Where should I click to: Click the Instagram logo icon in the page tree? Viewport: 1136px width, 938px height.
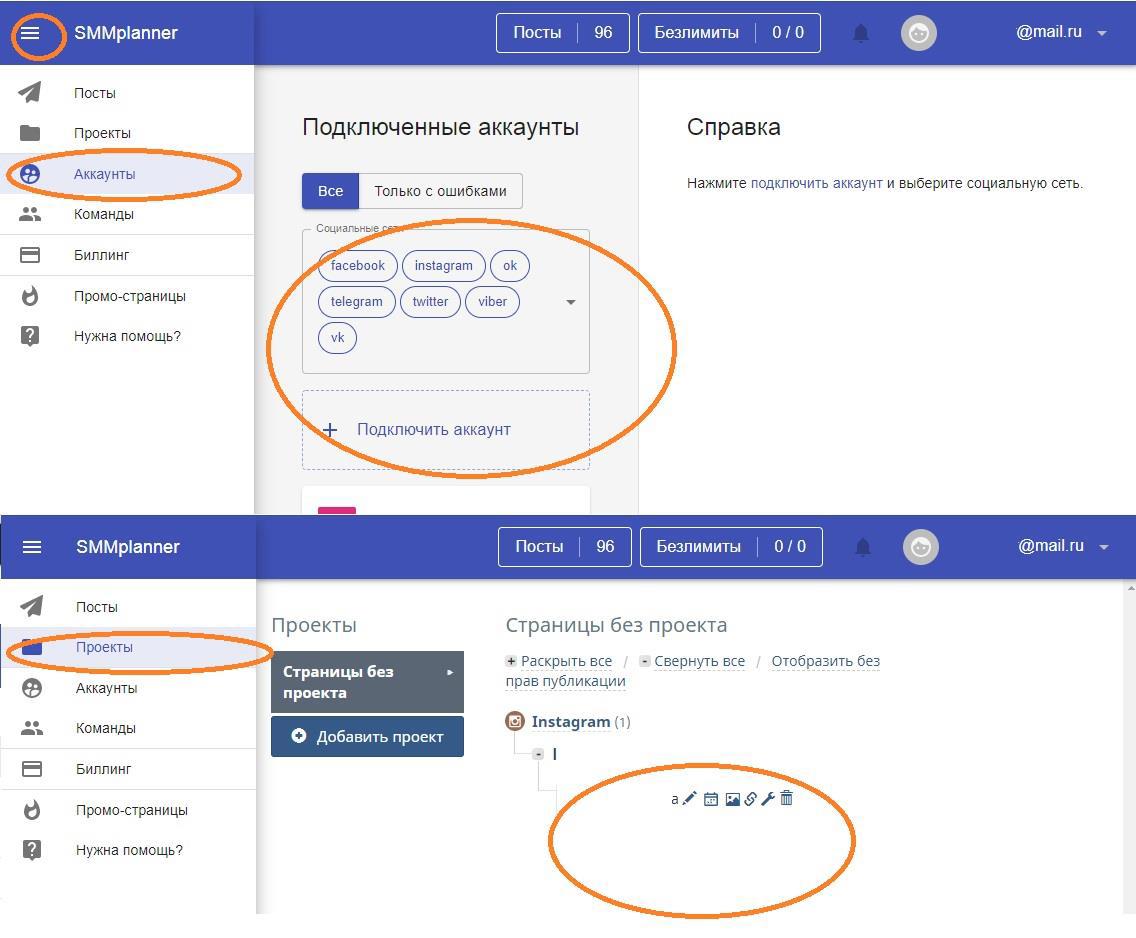point(515,721)
